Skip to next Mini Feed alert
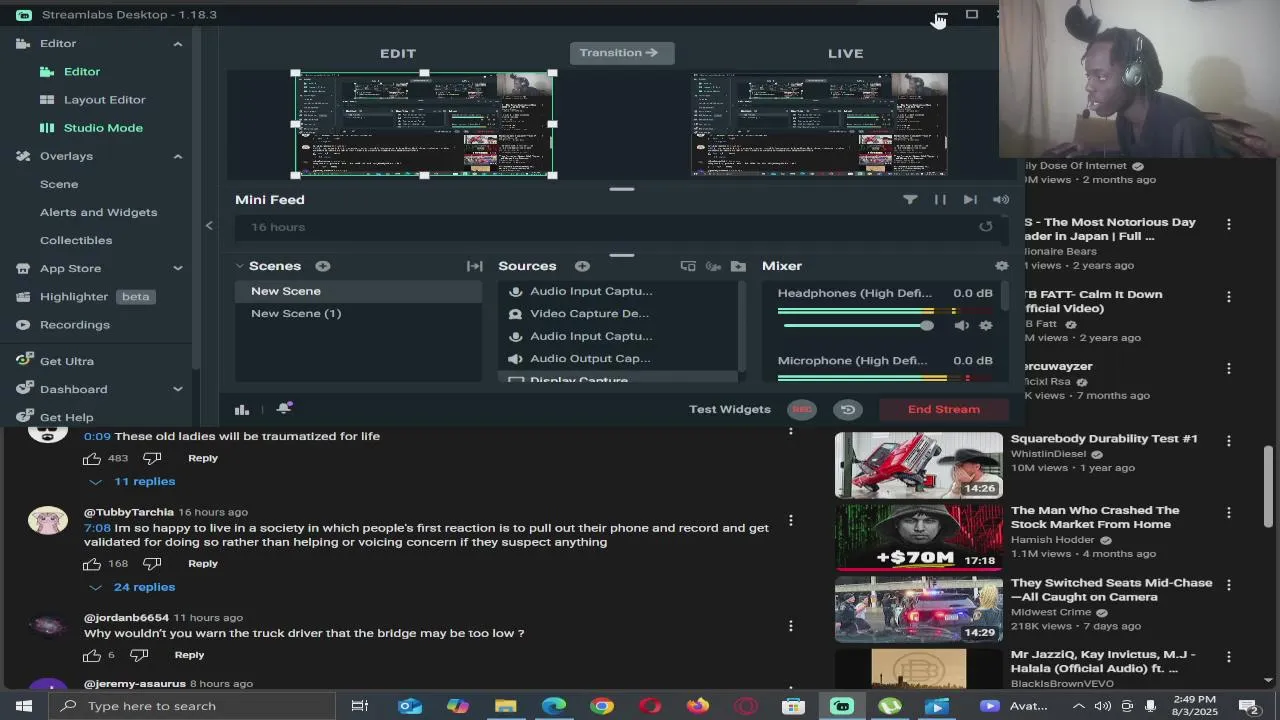 (970, 200)
